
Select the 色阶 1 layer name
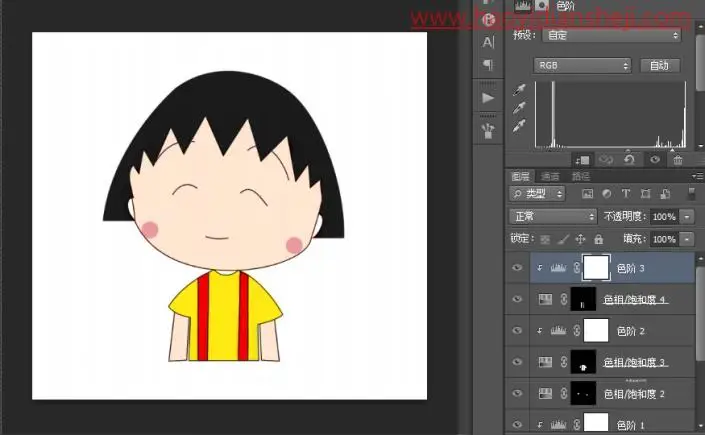pyautogui.click(x=631, y=425)
